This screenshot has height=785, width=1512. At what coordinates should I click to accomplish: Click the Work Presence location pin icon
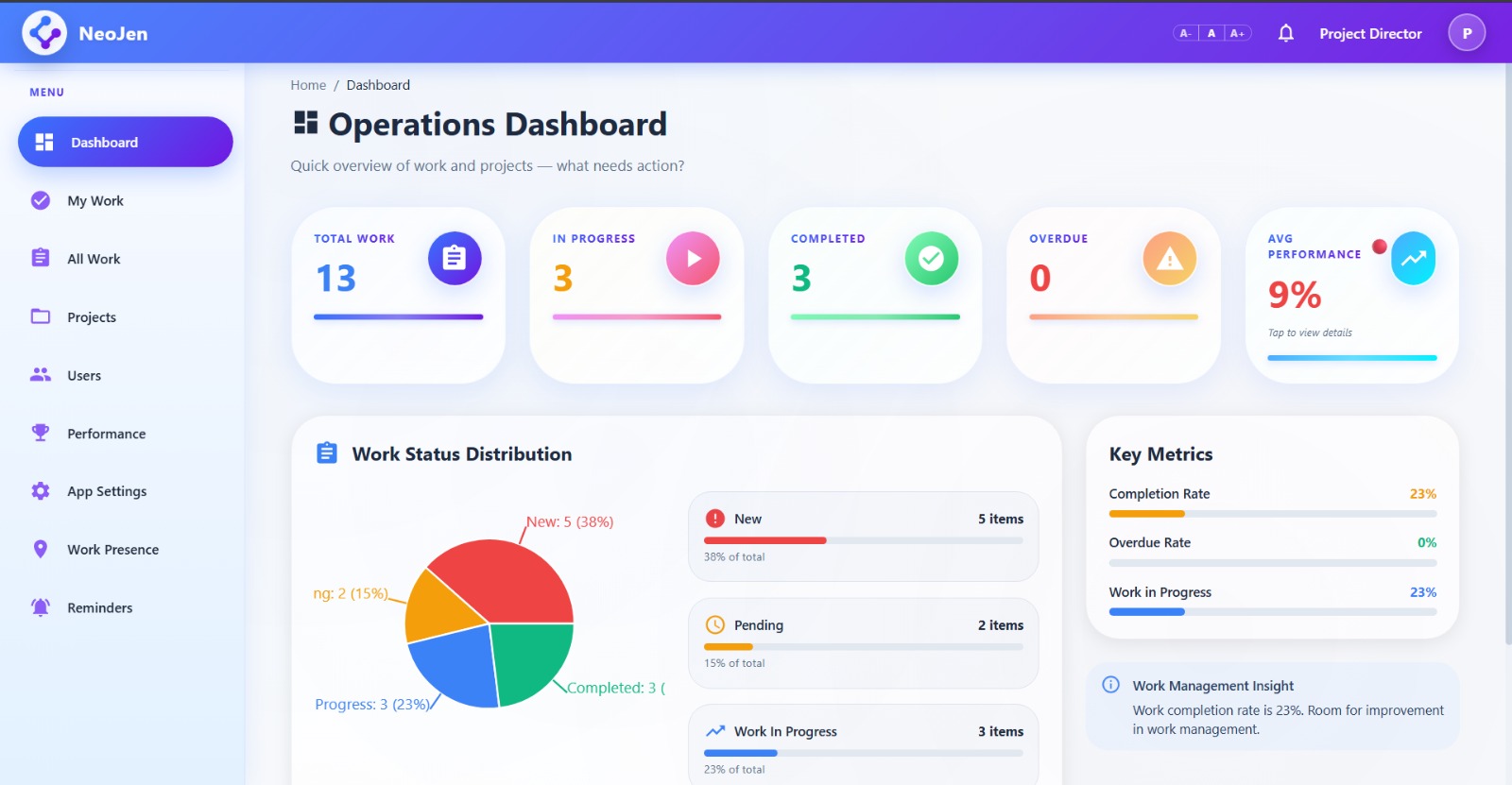point(41,549)
